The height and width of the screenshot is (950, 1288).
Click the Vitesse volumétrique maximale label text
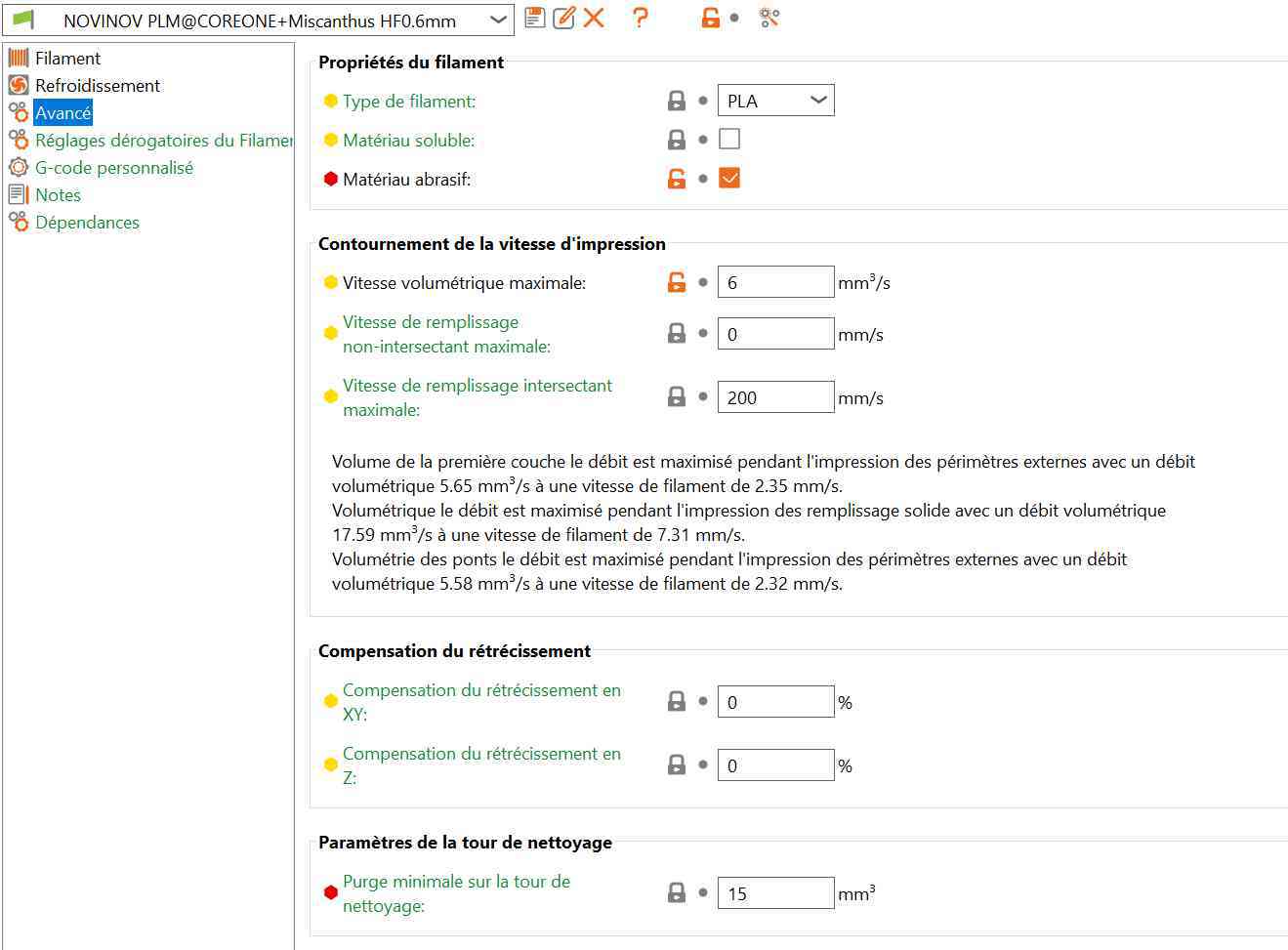(464, 283)
